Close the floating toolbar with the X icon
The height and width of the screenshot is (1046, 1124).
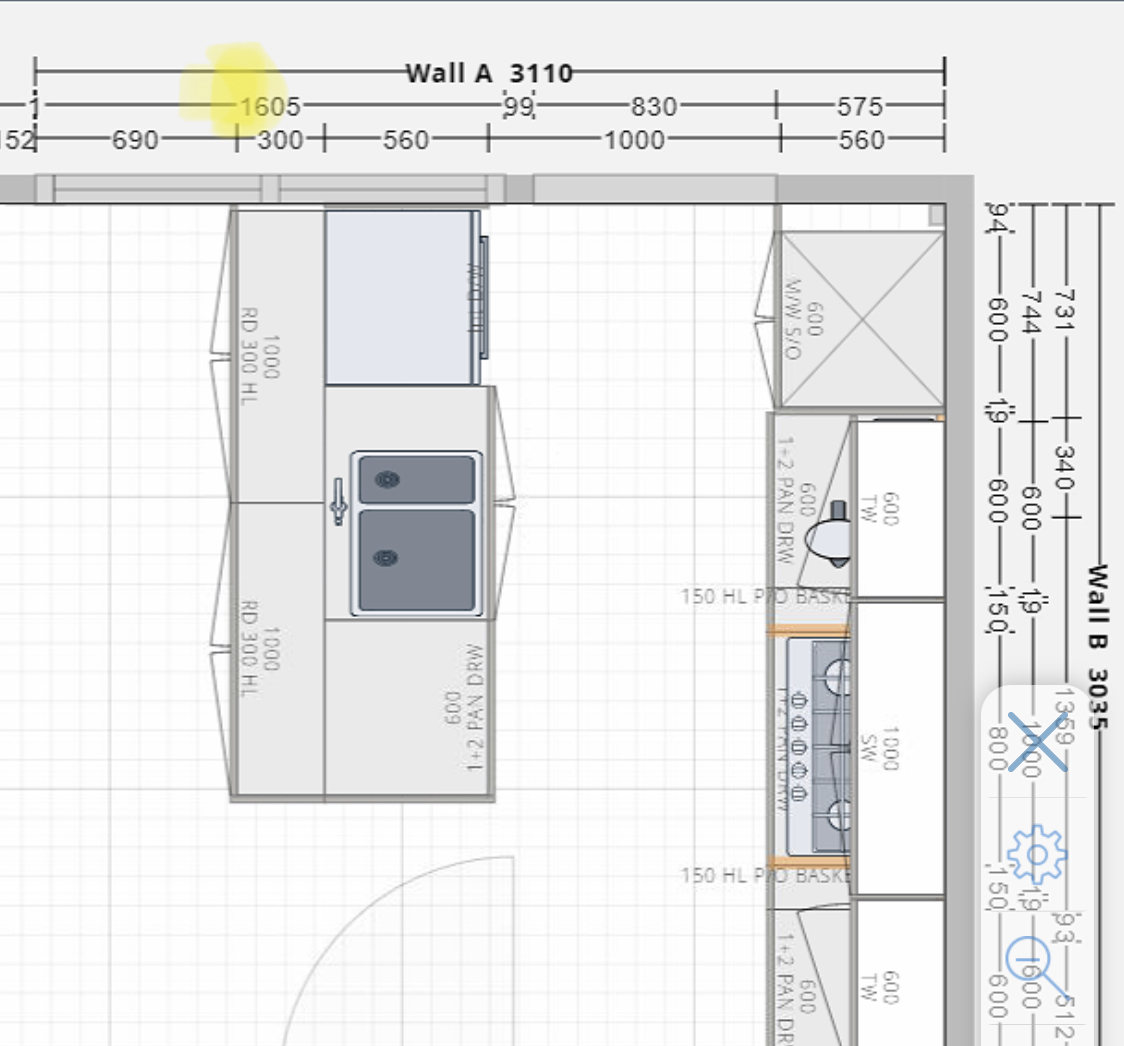click(1036, 742)
